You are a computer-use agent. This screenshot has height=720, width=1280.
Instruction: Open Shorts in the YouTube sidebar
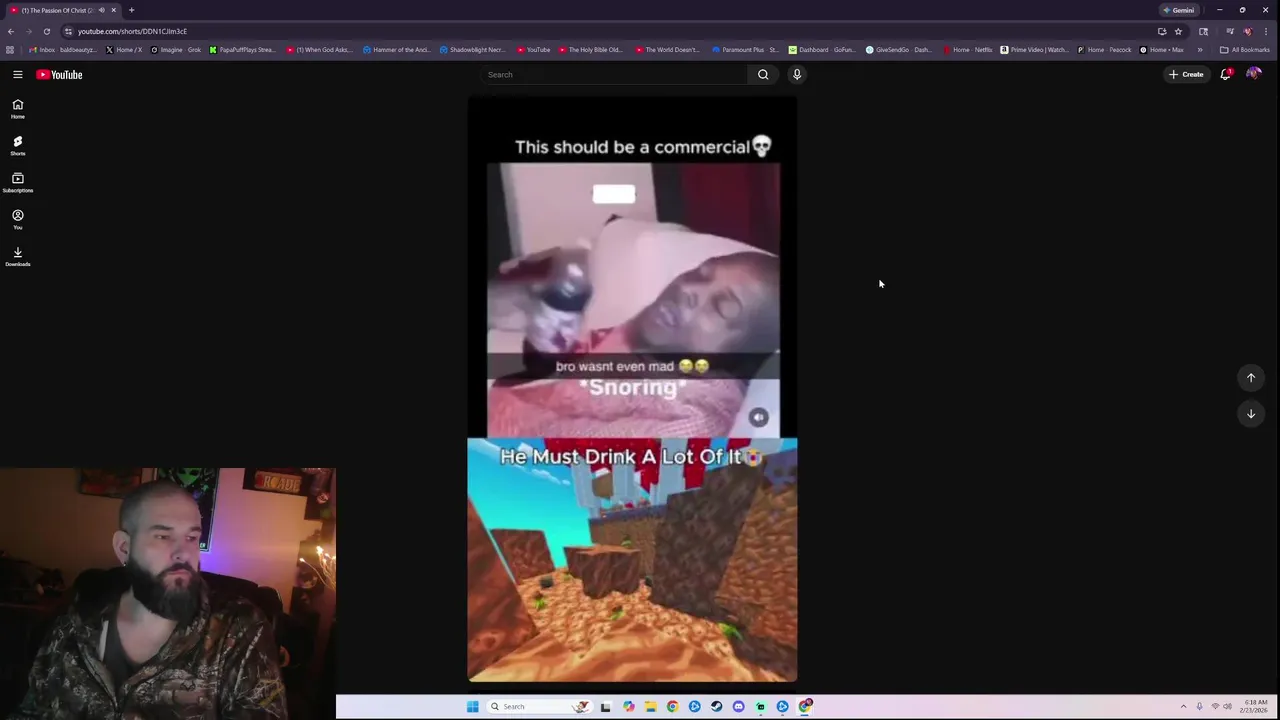tap(18, 146)
